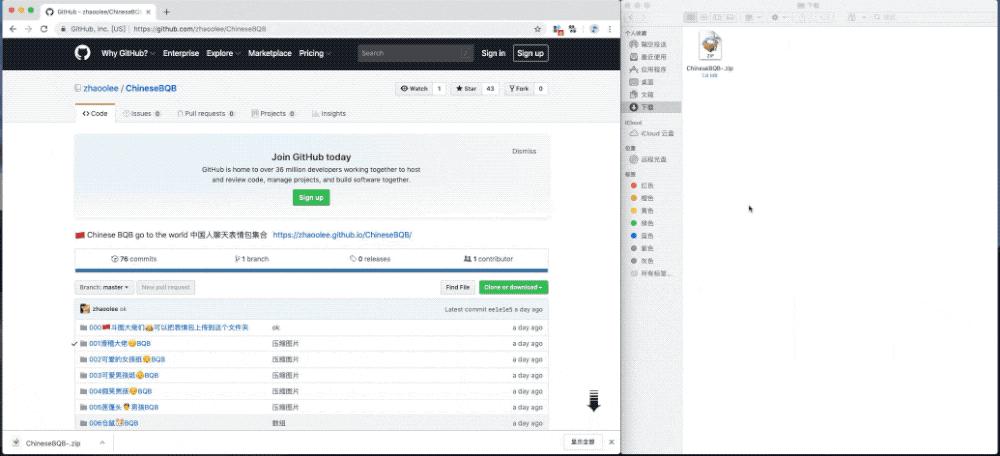Open Chrome's three-dot menu

(610, 29)
